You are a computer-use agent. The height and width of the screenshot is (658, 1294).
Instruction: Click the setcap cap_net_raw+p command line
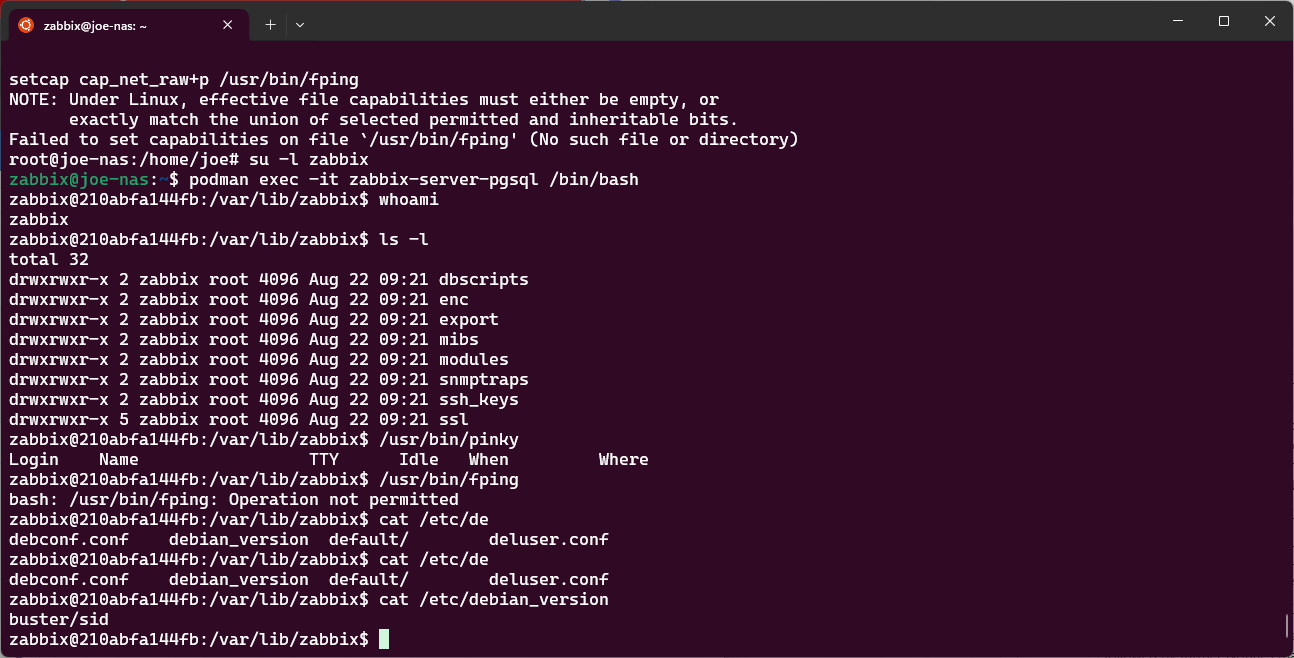[184, 79]
